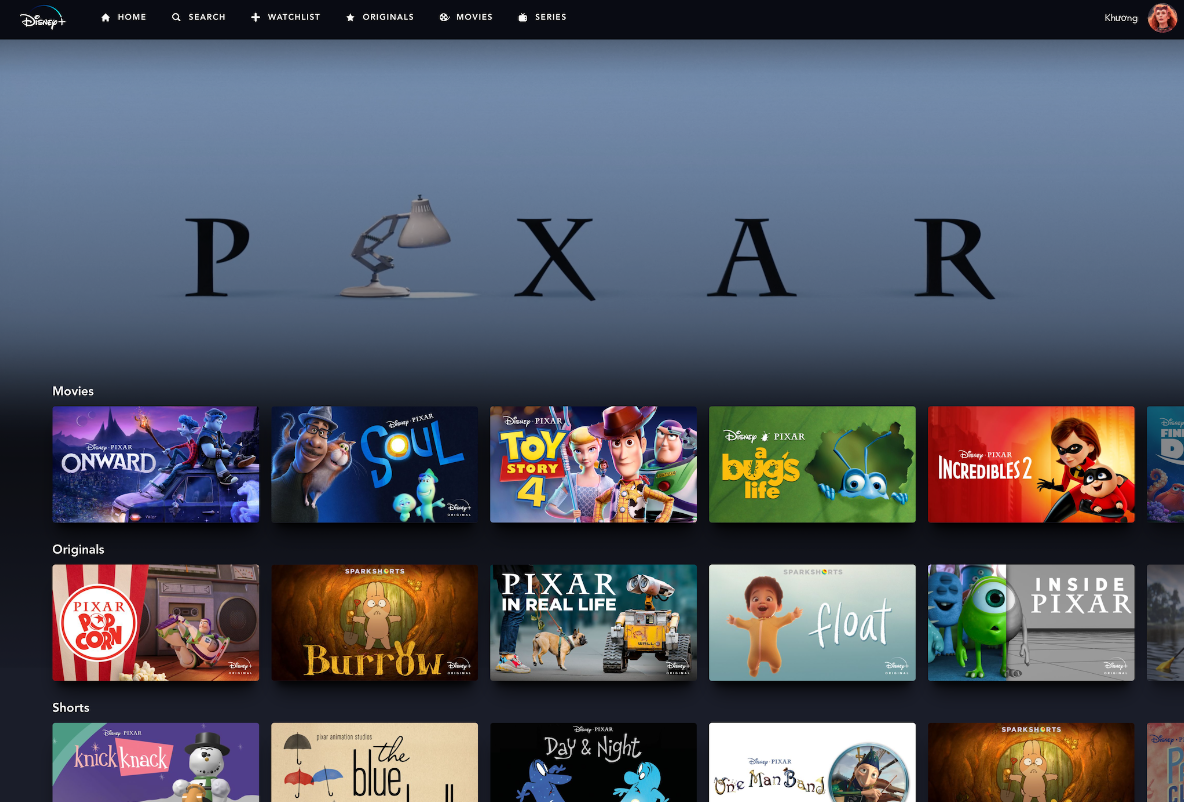Click the Search magnifier icon
The width and height of the screenshot is (1184, 802).
point(176,17)
